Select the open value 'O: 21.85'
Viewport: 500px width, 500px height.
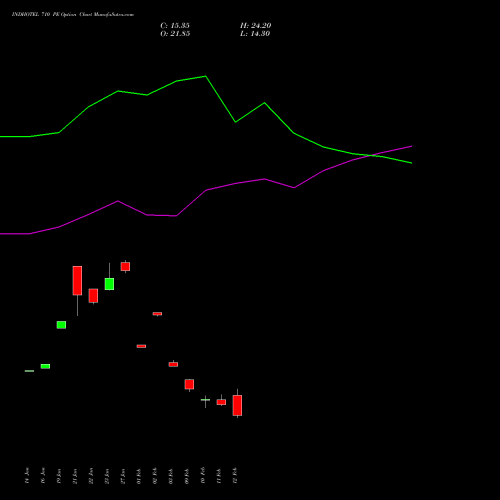(x=175, y=34)
